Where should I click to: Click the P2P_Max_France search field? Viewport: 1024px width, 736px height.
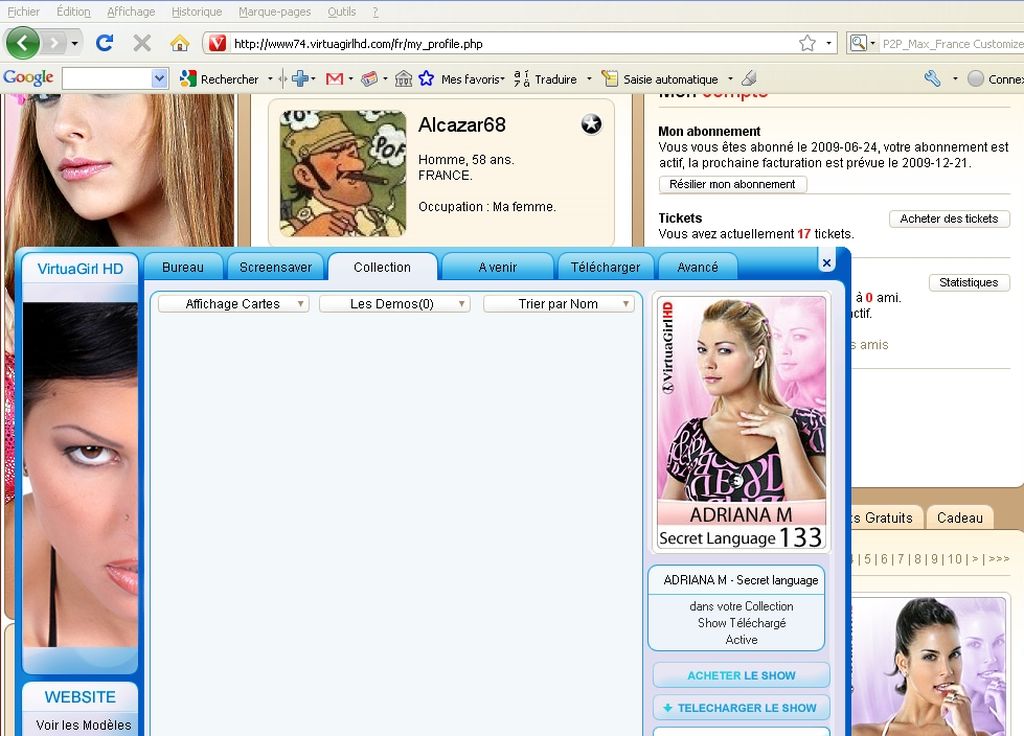click(952, 44)
